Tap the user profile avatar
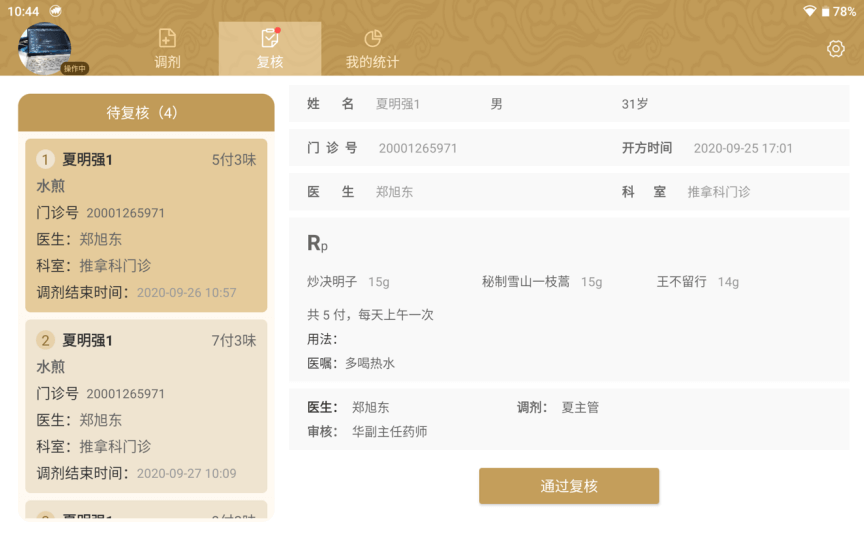This screenshot has width=864, height=540. (x=44, y=47)
